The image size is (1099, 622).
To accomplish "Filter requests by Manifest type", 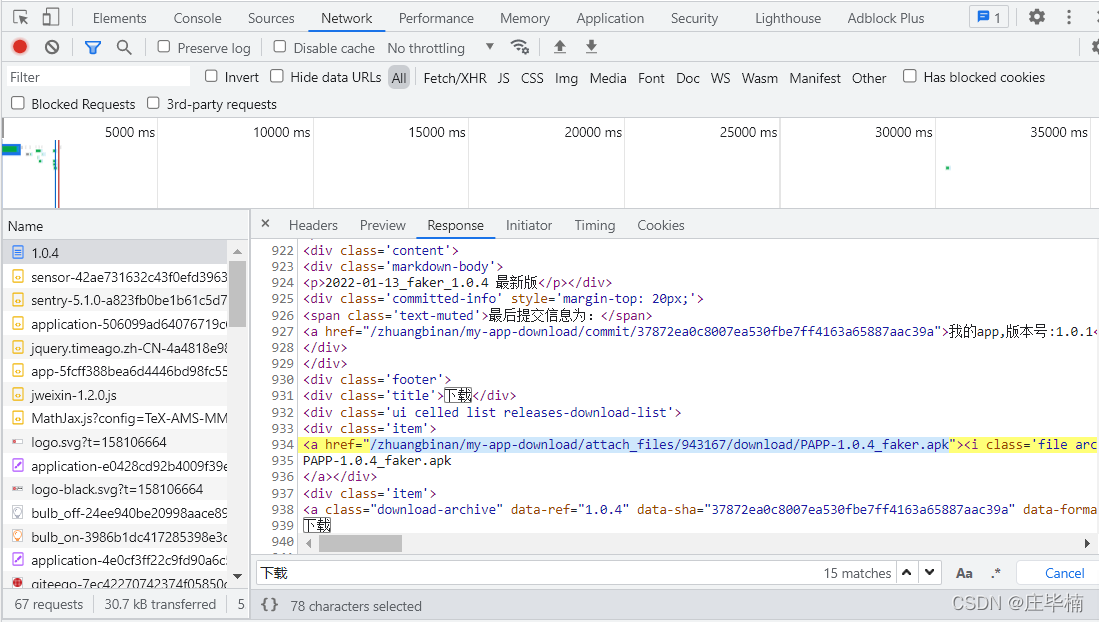I will click(814, 78).
